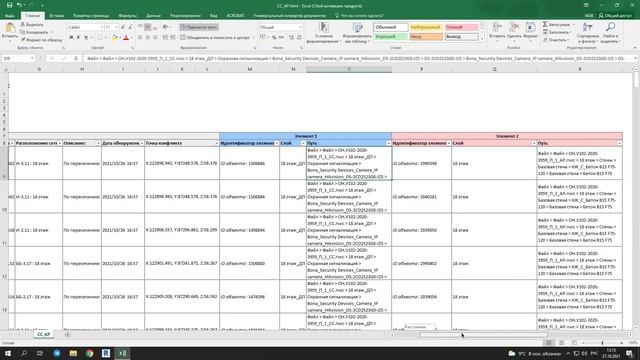
Task: Toggle bold formatting
Action: 71,38
